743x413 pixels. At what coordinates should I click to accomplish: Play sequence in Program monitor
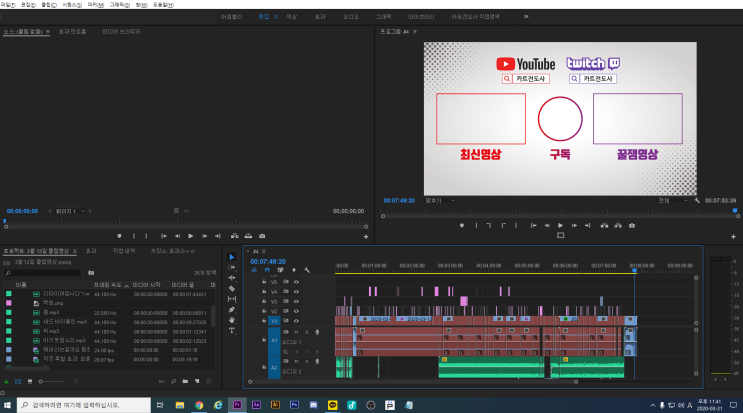pos(561,225)
